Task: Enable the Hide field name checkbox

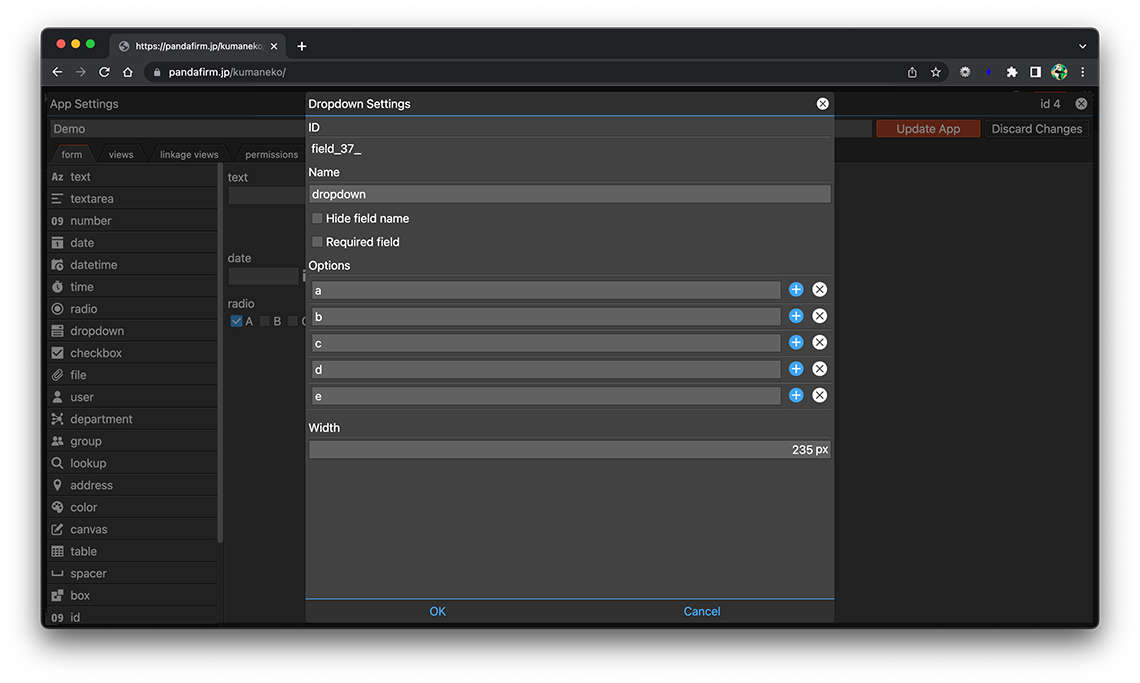Action: point(318,218)
